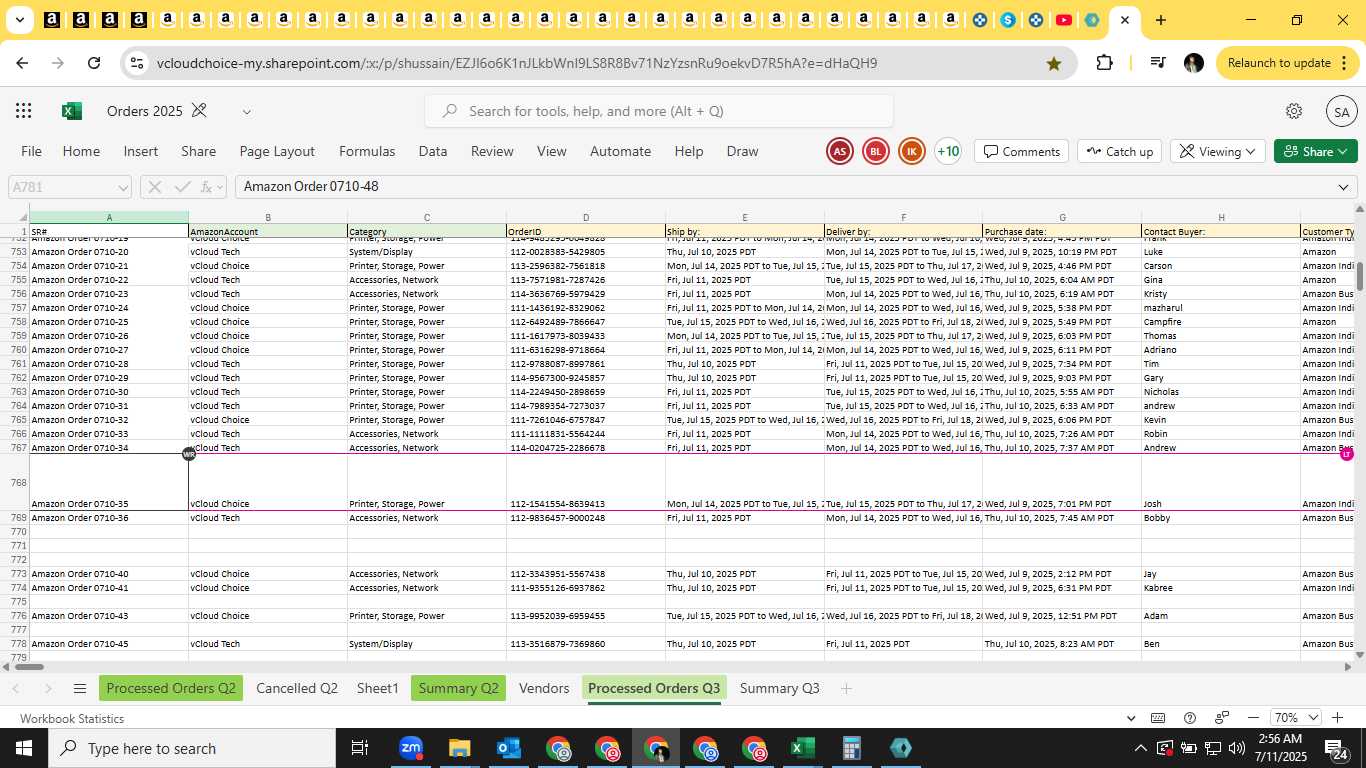1366x768 pixels.
Task: Open the Name Box dropdown showing A781
Action: tap(123, 187)
